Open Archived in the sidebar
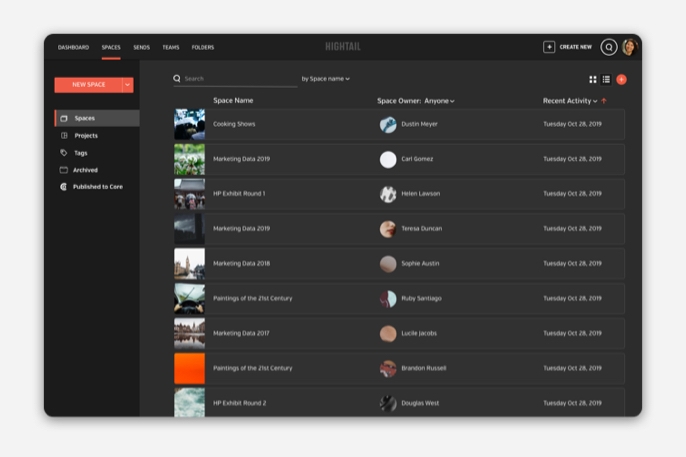686x457 pixels. click(x=85, y=170)
